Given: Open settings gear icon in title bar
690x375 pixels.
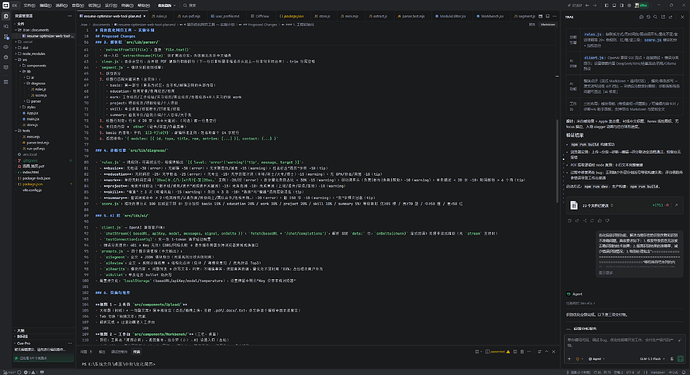Looking at the screenshot, I should (629, 5).
